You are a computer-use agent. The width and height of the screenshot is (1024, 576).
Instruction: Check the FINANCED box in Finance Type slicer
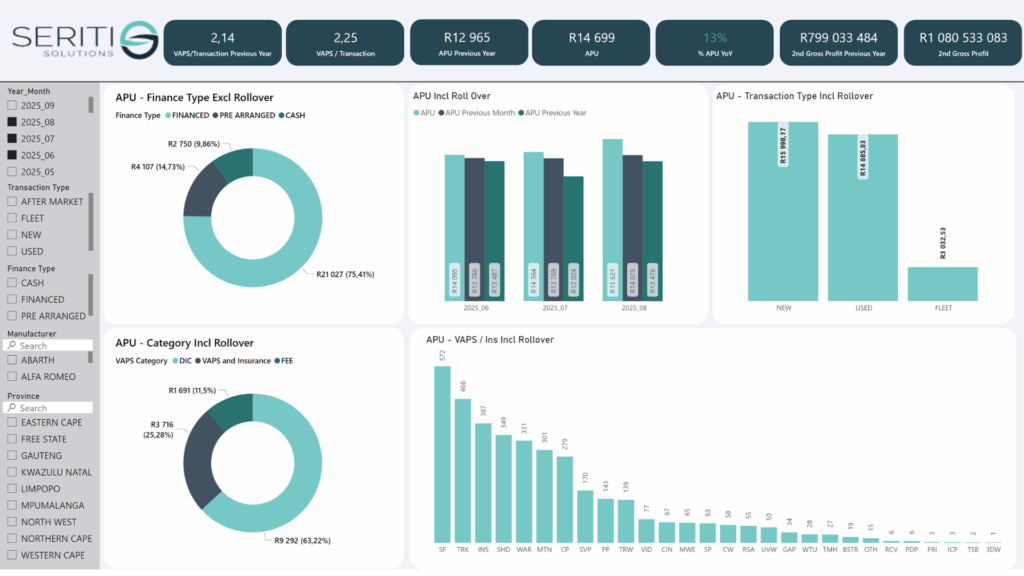click(x=12, y=300)
